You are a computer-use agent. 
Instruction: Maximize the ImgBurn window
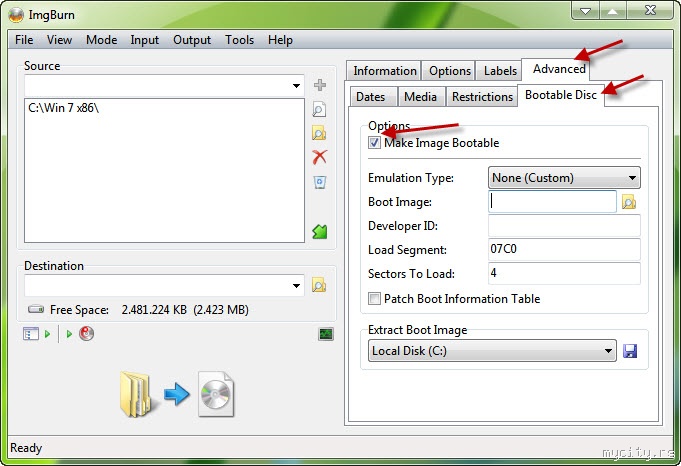click(613, 11)
